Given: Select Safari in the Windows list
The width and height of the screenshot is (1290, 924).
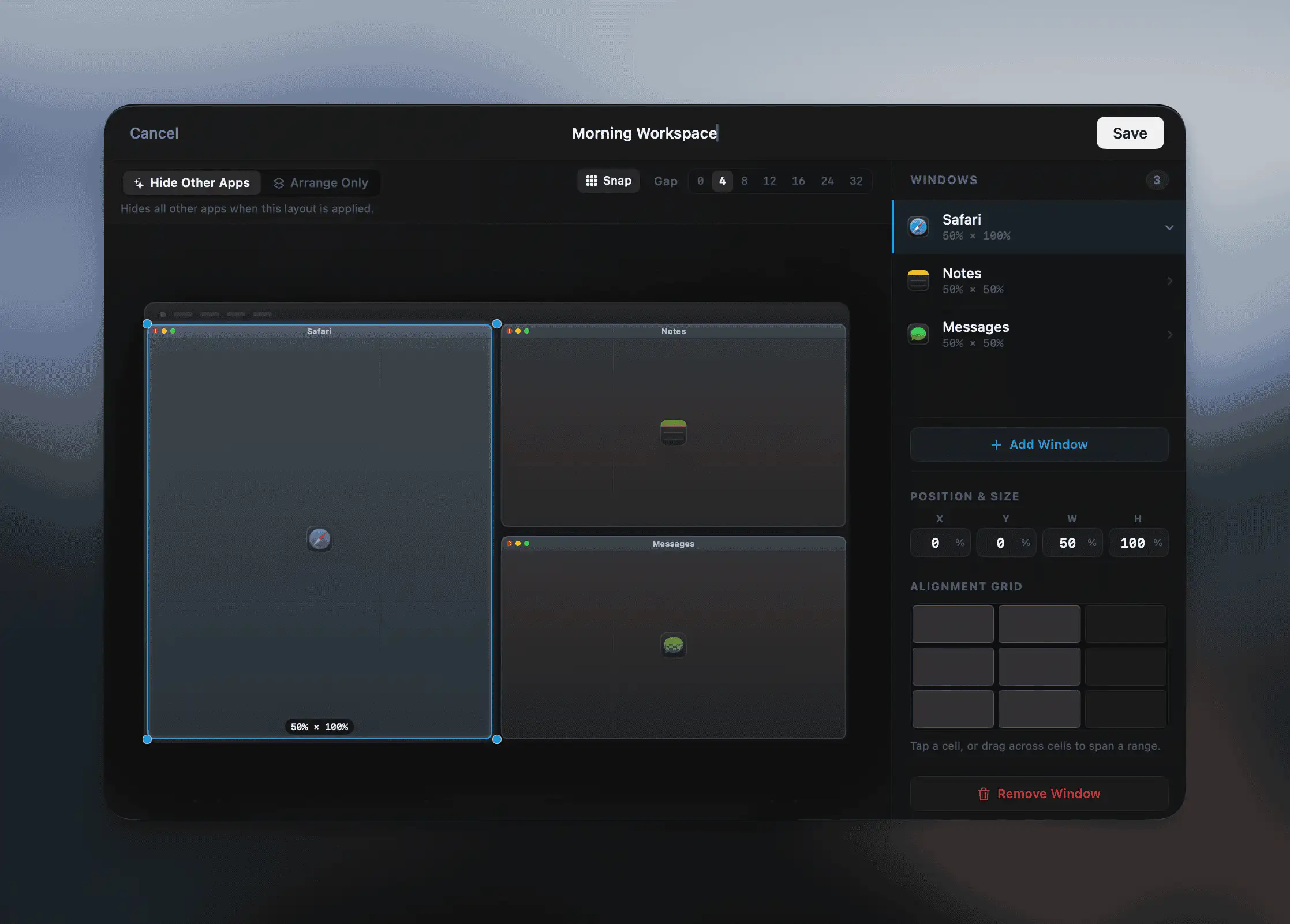Looking at the screenshot, I should click(1039, 227).
